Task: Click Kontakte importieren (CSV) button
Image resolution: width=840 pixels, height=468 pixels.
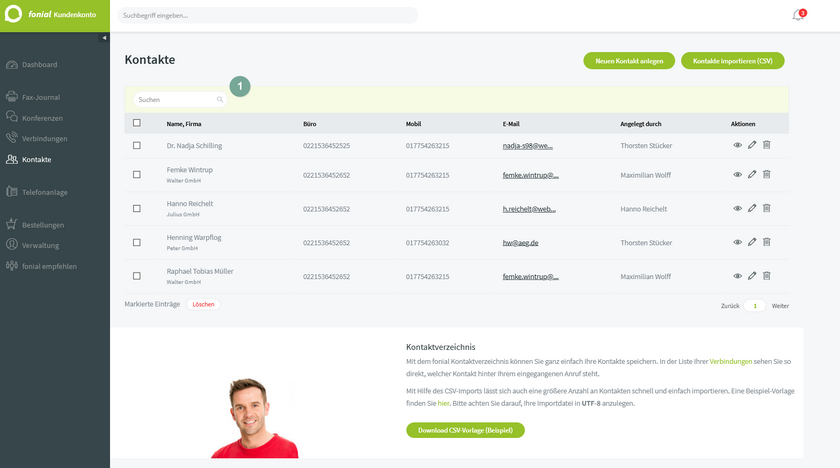Action: pyautogui.click(x=732, y=61)
